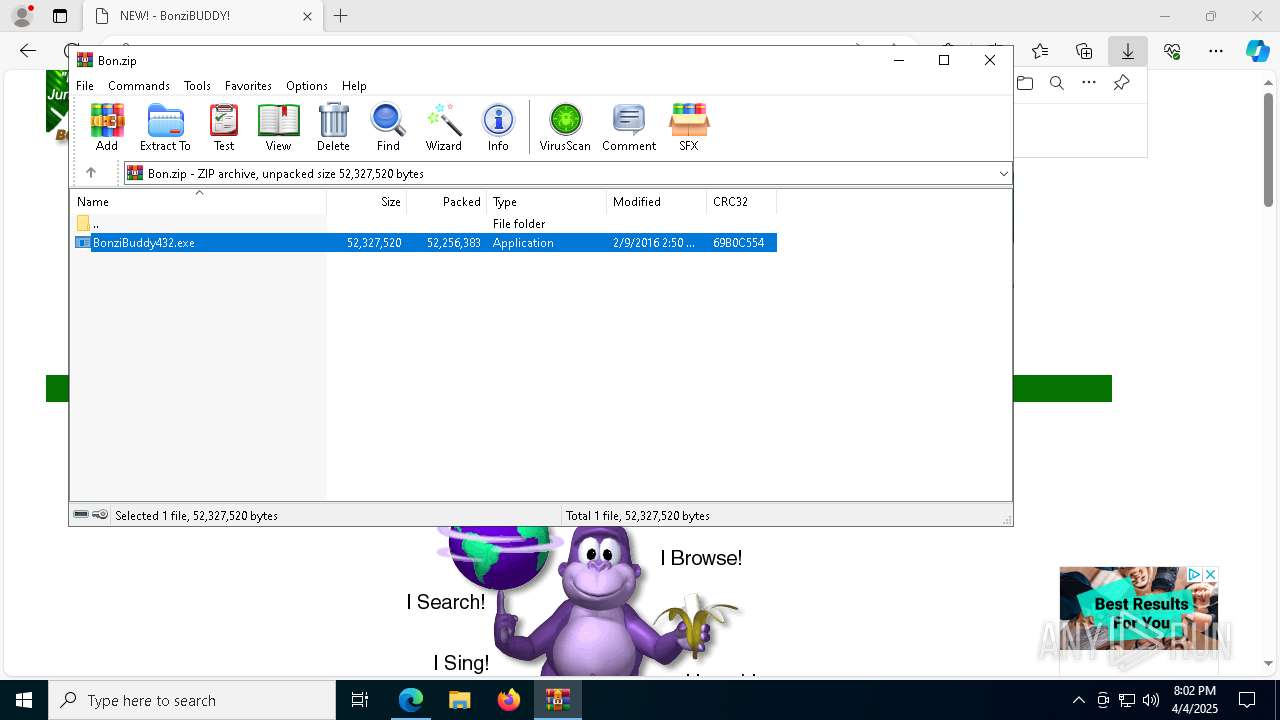Image resolution: width=1280 pixels, height=720 pixels.
Task: Click the Add toolbar icon in WinRAR
Action: tap(107, 126)
